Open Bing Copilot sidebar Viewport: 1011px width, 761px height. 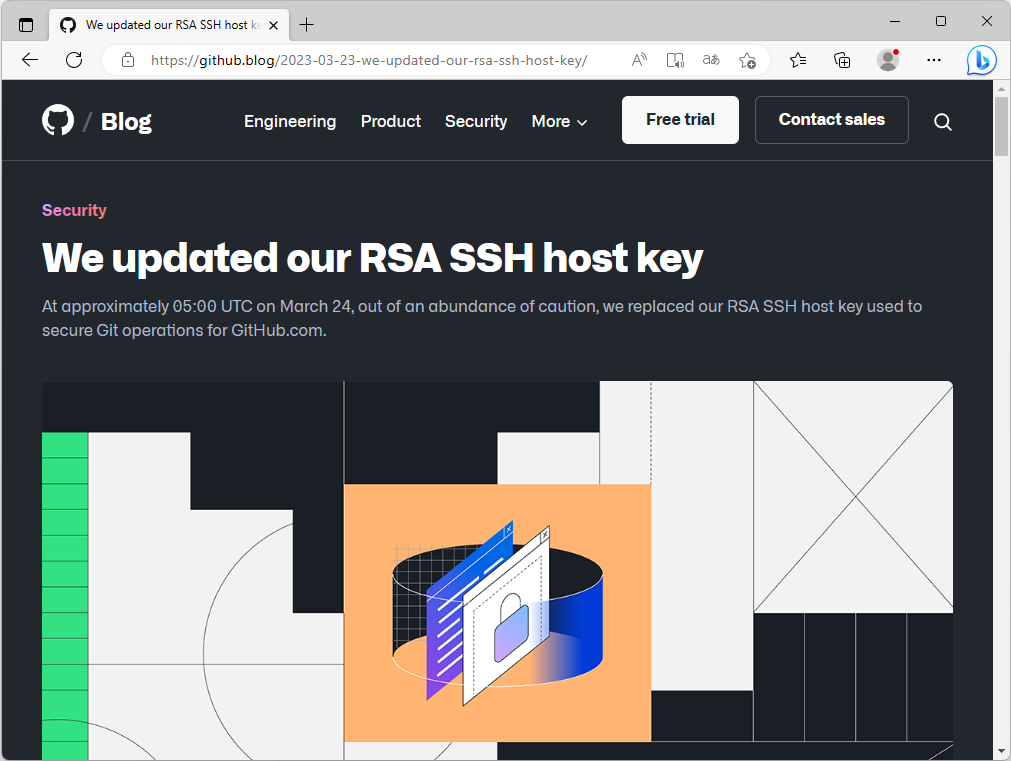(x=981, y=60)
